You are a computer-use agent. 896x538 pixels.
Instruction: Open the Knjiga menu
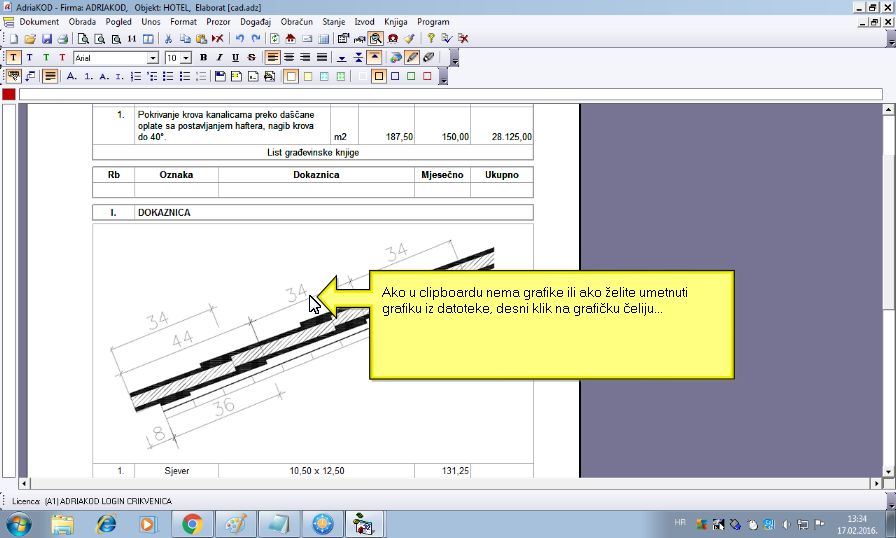tap(395, 22)
